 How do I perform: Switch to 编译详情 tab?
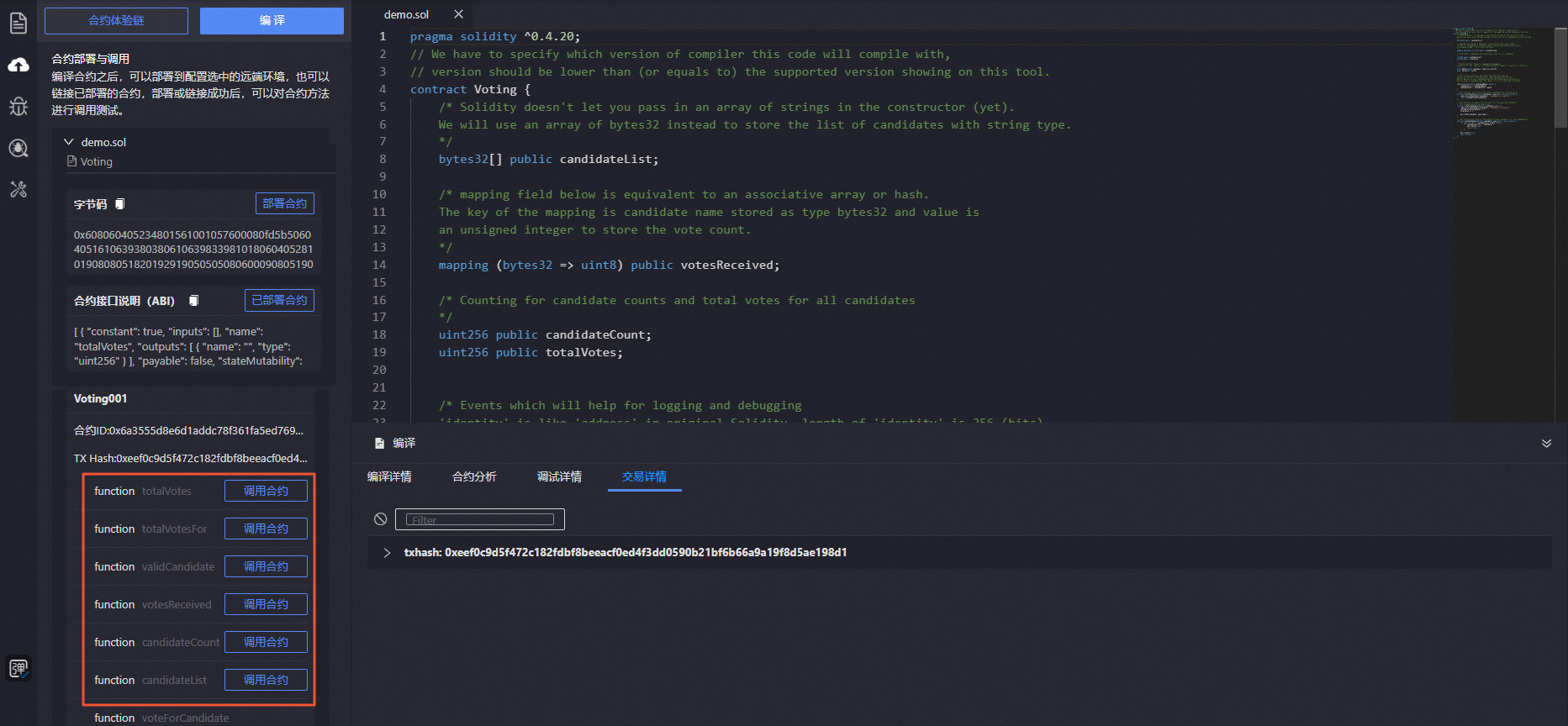coord(389,476)
